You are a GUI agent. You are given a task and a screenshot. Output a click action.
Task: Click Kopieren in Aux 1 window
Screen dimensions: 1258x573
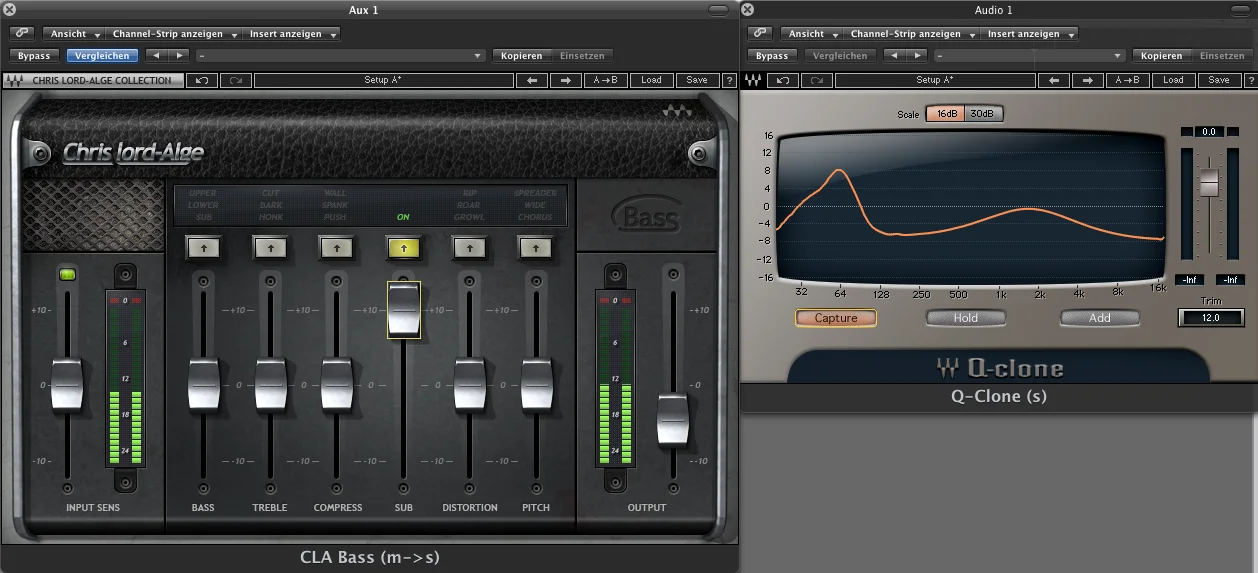[x=521, y=56]
